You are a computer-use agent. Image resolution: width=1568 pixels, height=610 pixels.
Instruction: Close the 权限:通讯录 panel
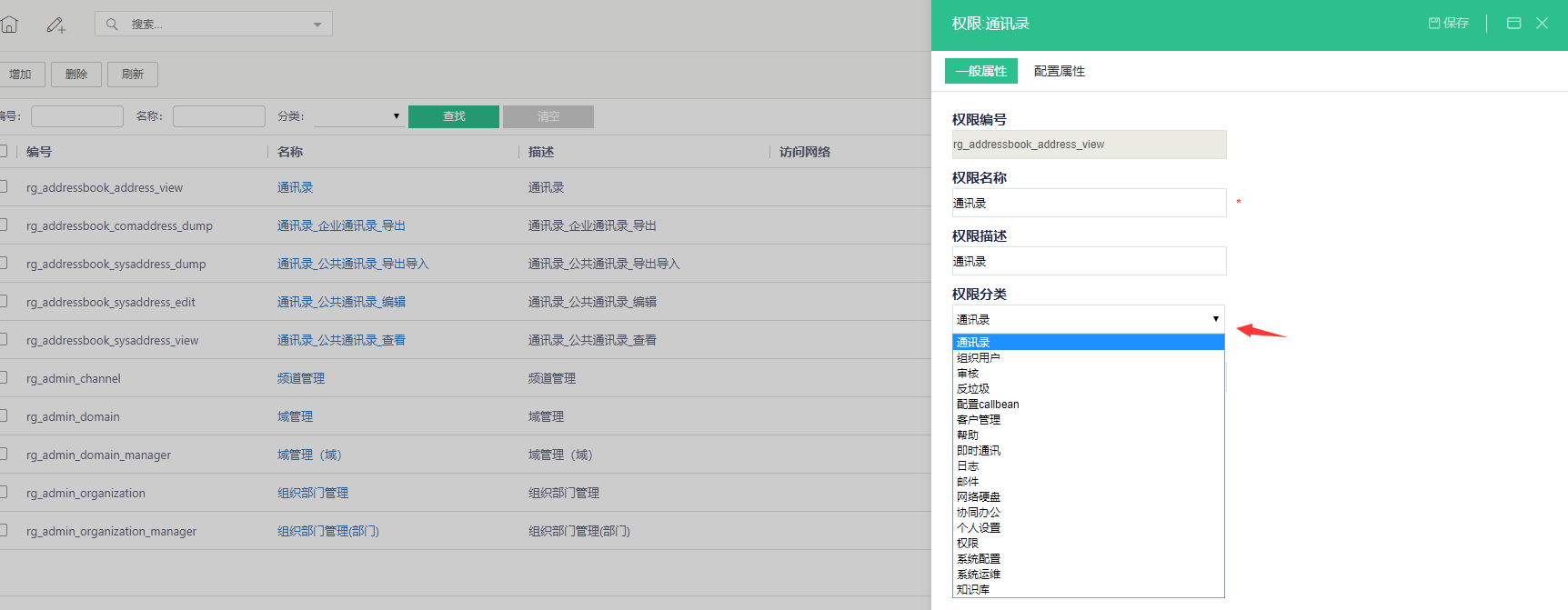coord(1542,24)
